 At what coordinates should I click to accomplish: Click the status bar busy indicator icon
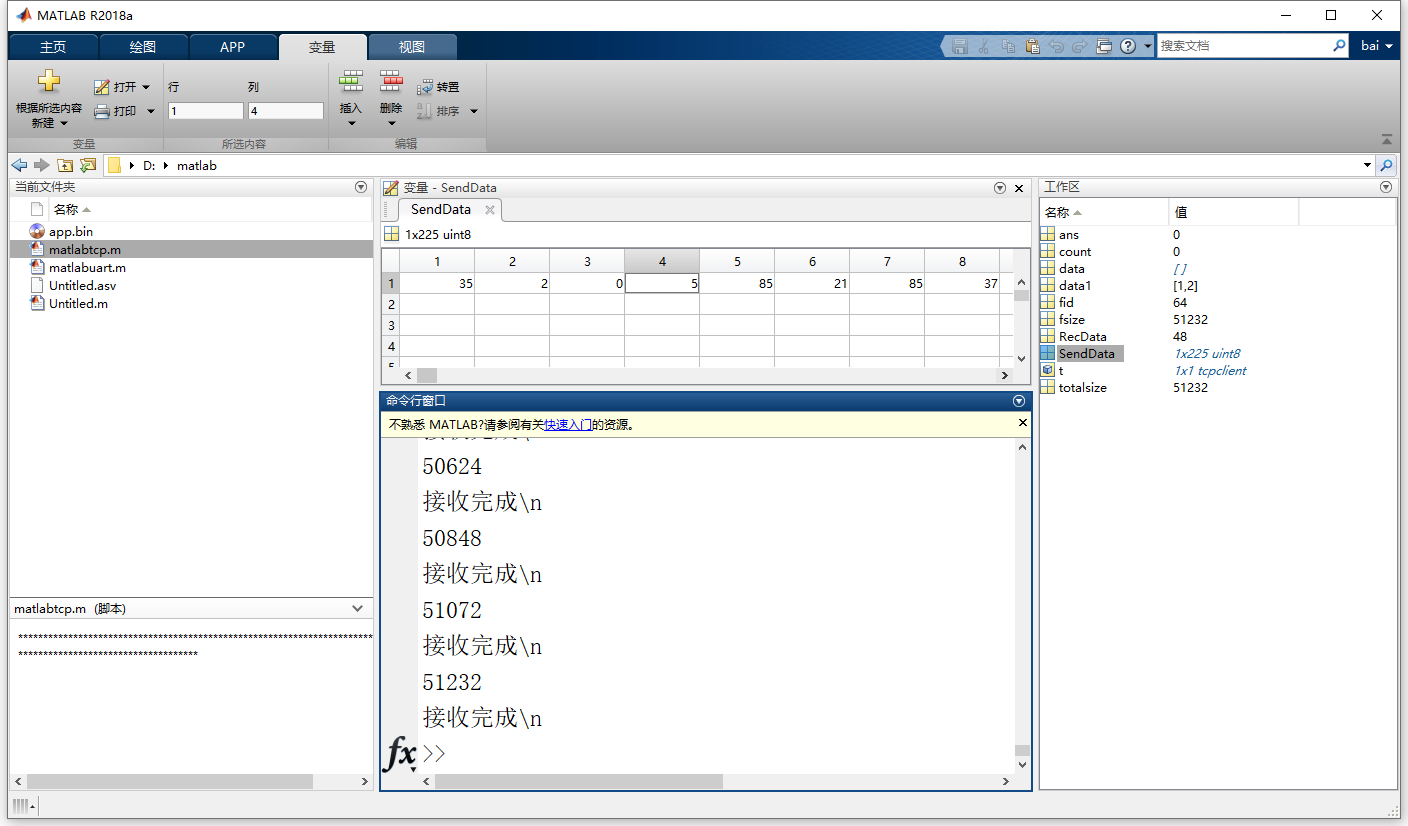[23, 806]
